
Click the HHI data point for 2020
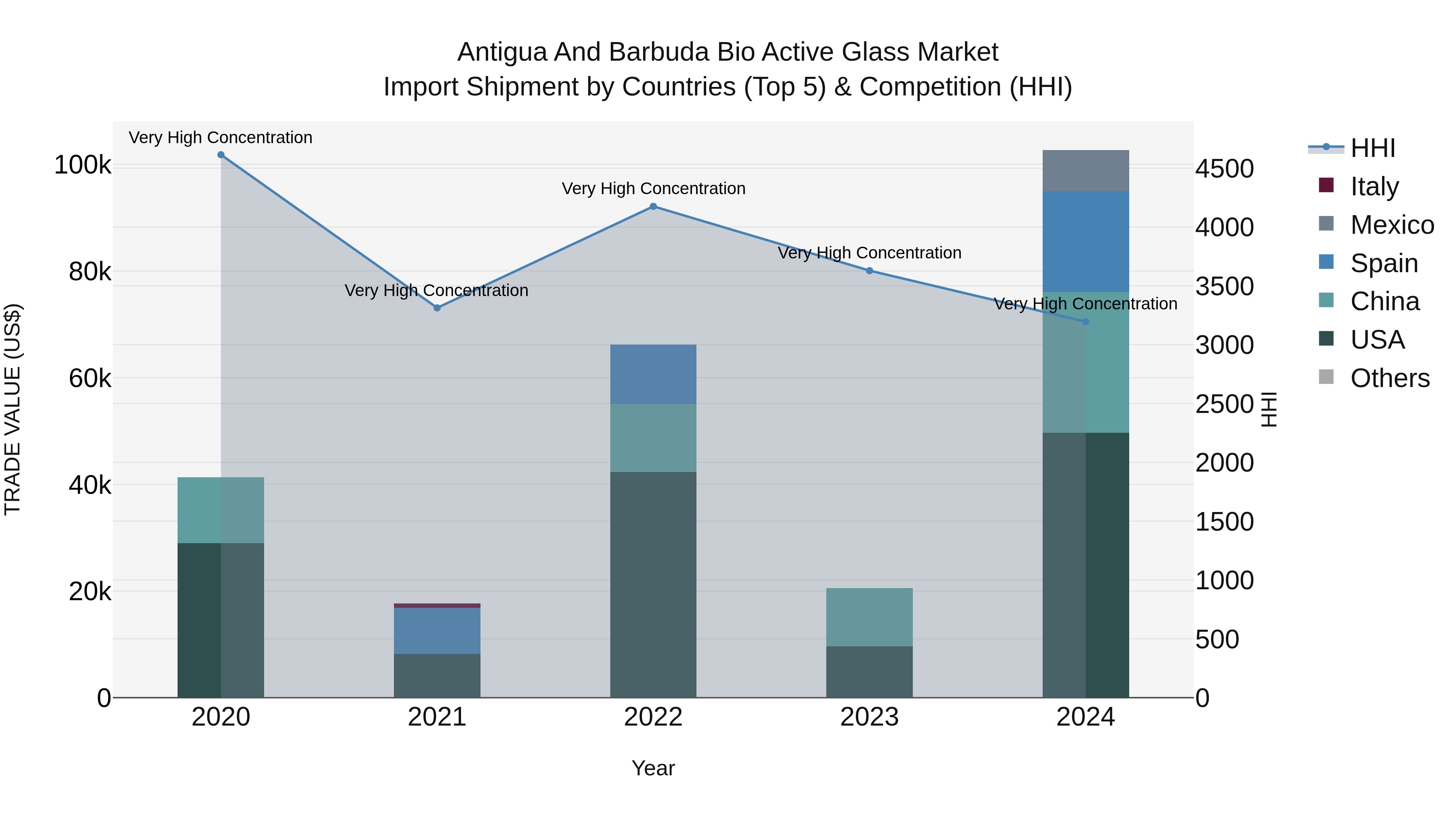click(x=221, y=155)
